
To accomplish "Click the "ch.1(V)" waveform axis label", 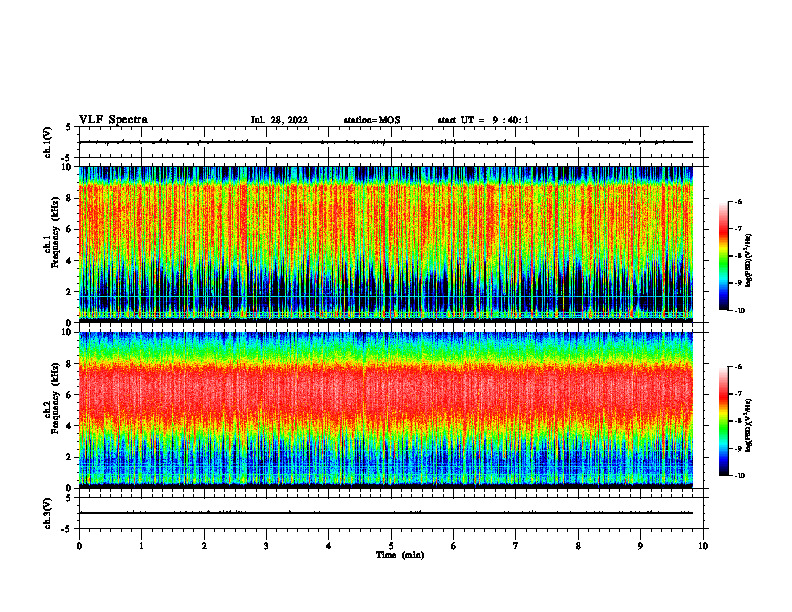I will [x=48, y=142].
